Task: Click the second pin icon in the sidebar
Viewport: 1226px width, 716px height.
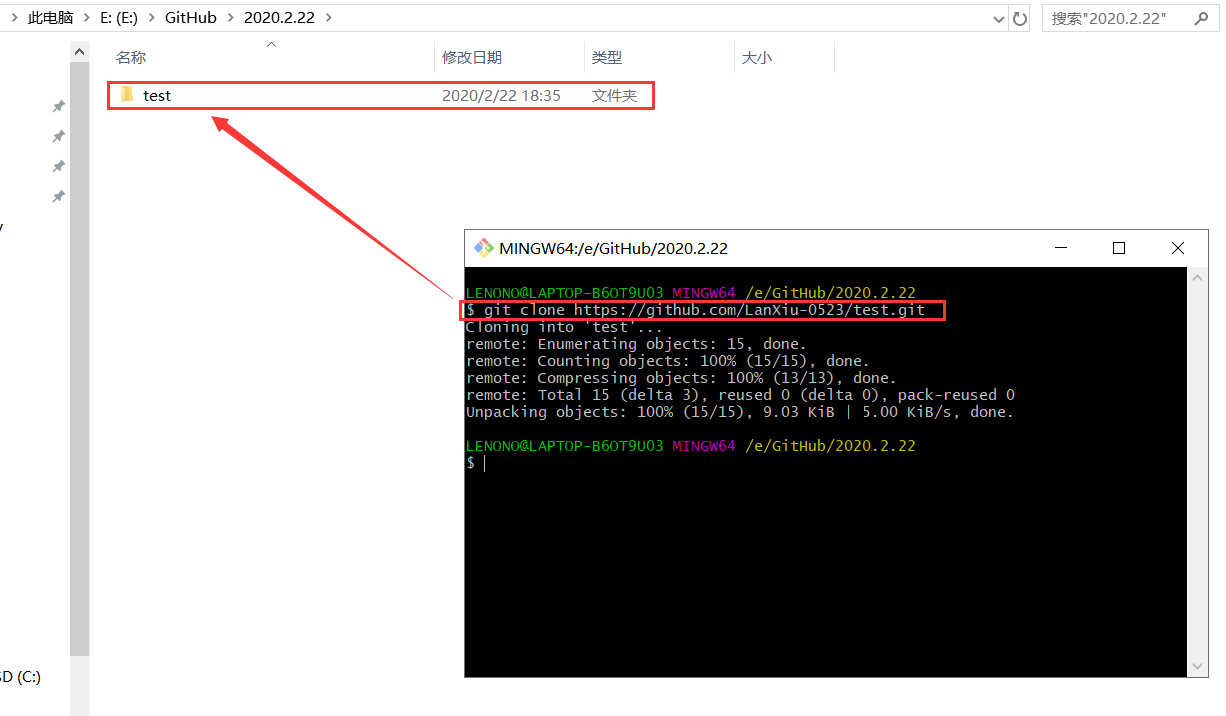Action: click(57, 136)
